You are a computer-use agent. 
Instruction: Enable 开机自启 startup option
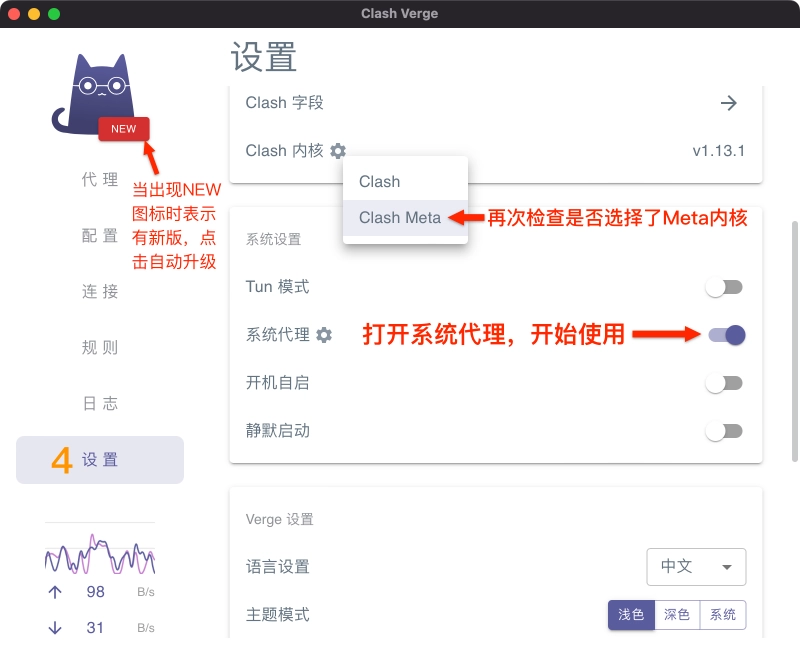(x=723, y=383)
